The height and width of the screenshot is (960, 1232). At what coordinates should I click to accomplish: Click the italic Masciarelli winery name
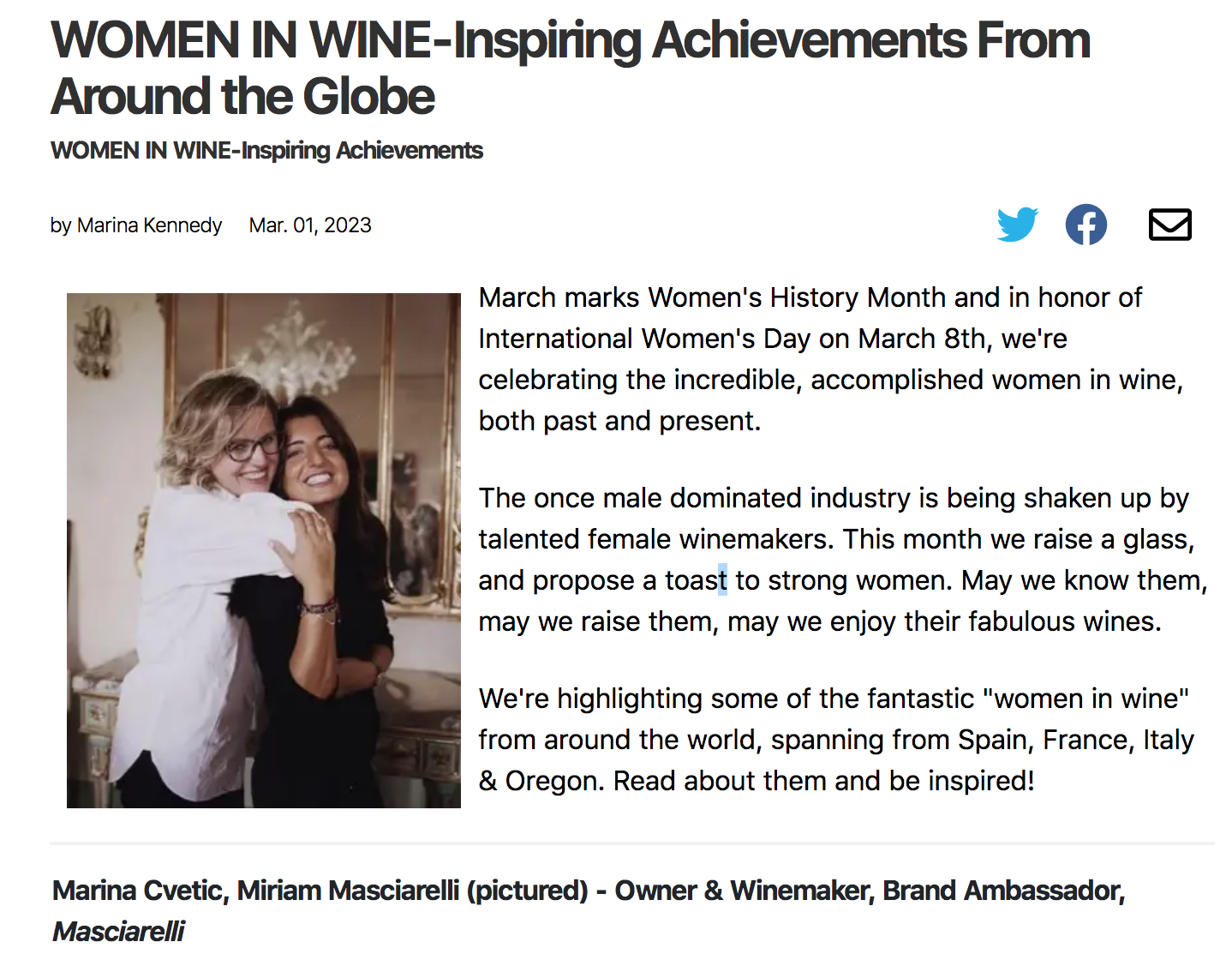point(118,932)
